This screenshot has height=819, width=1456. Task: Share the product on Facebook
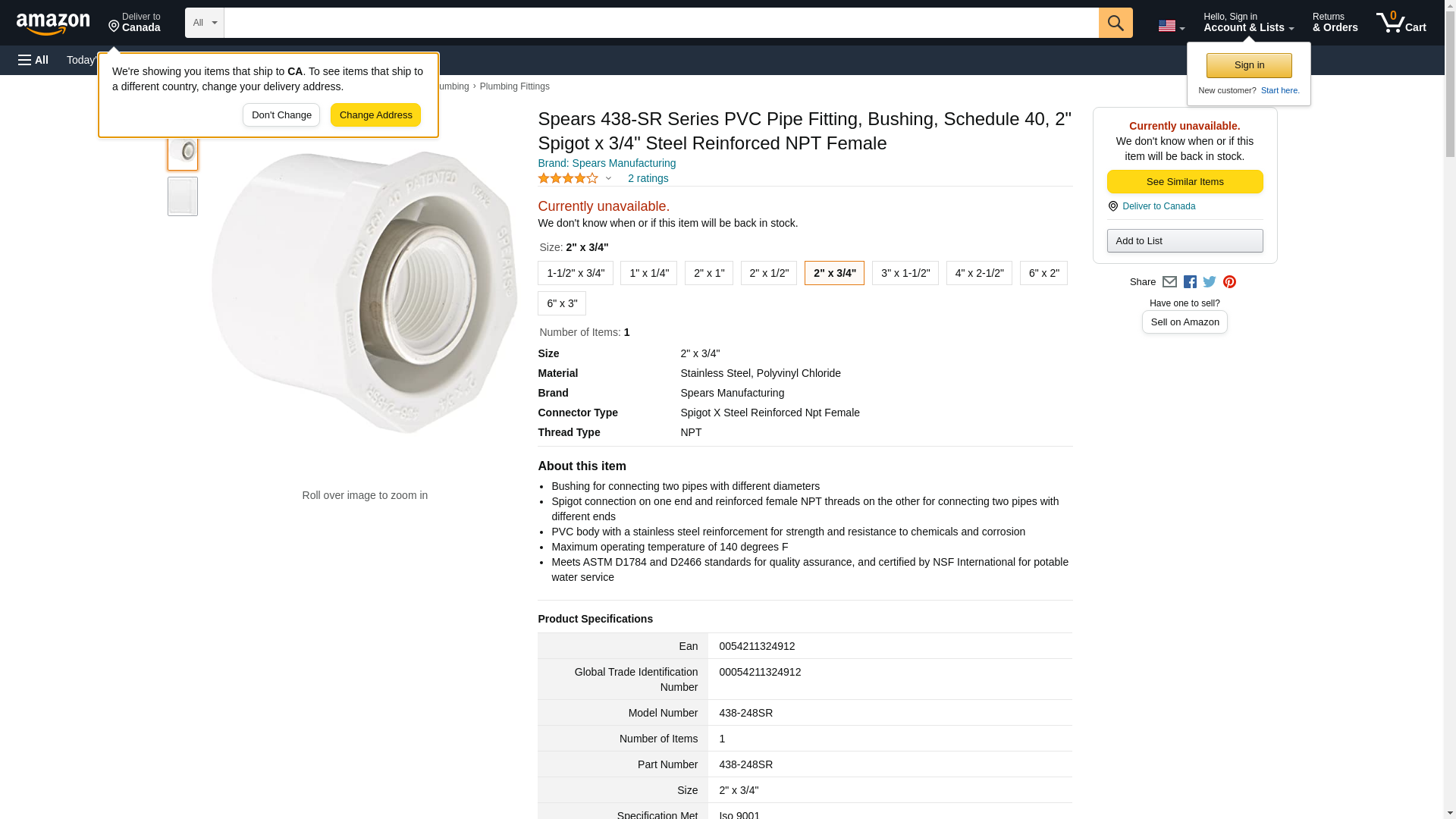tap(1190, 282)
